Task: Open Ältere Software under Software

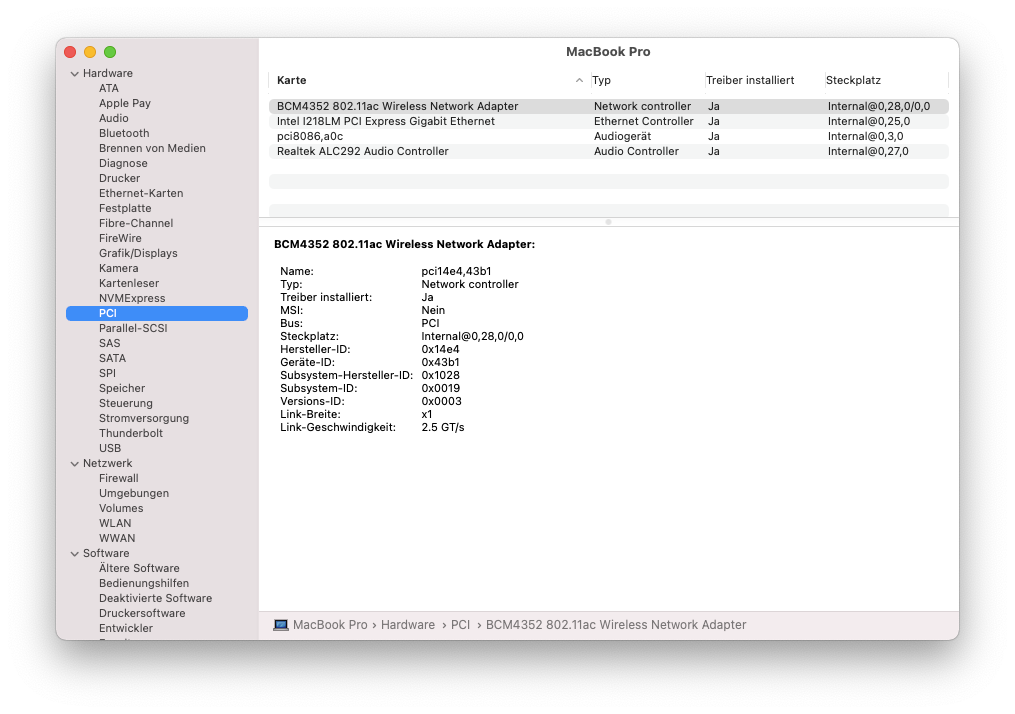Action: pos(139,568)
